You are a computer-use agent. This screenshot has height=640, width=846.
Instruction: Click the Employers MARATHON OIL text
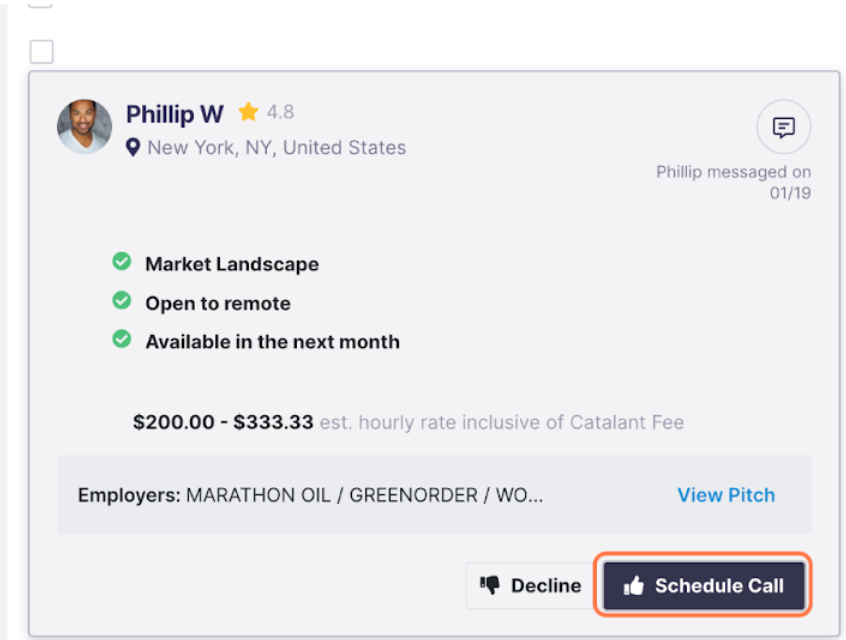[x=310, y=495]
